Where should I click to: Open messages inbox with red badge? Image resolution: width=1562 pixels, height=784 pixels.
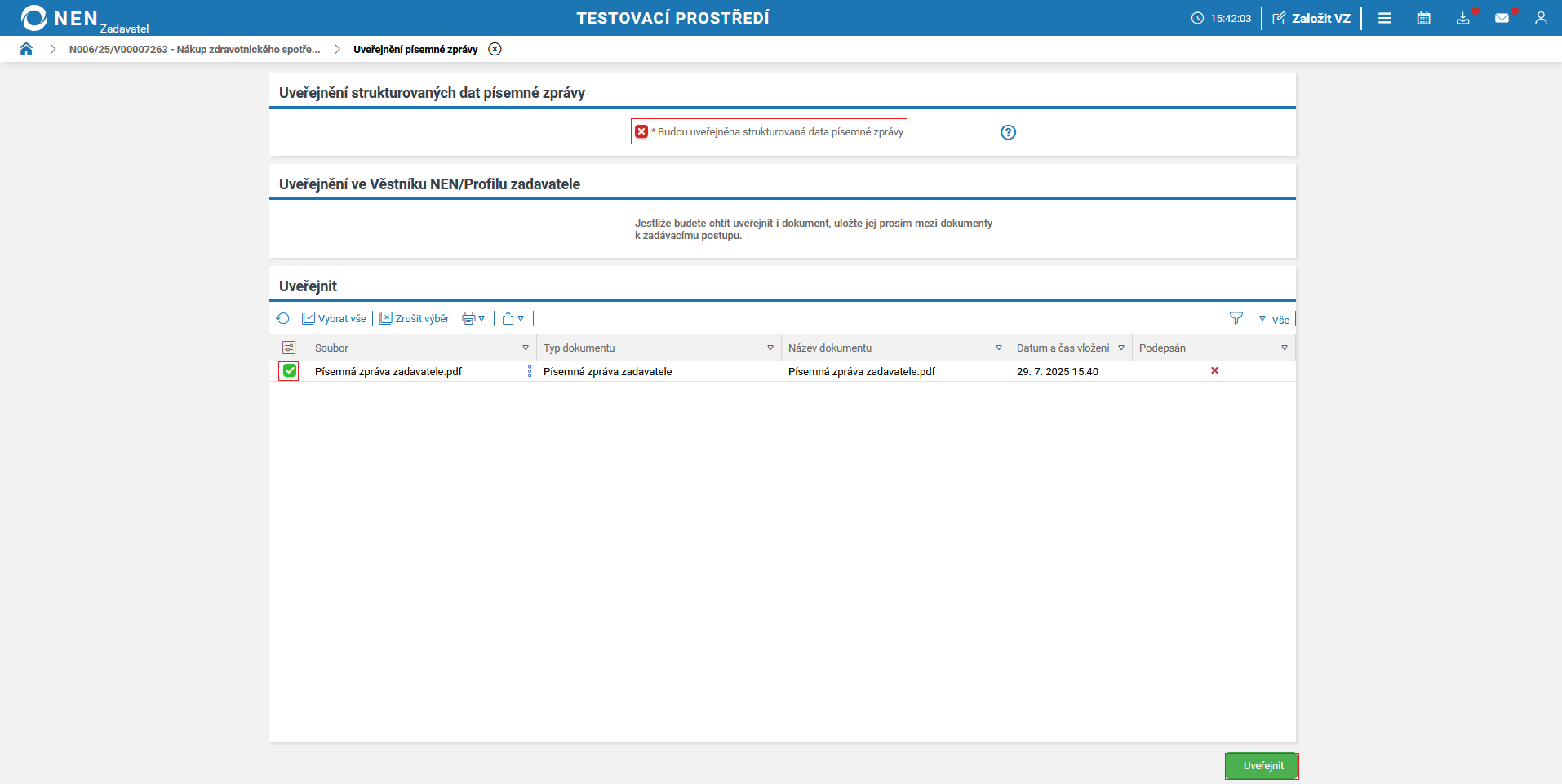coord(1503,18)
